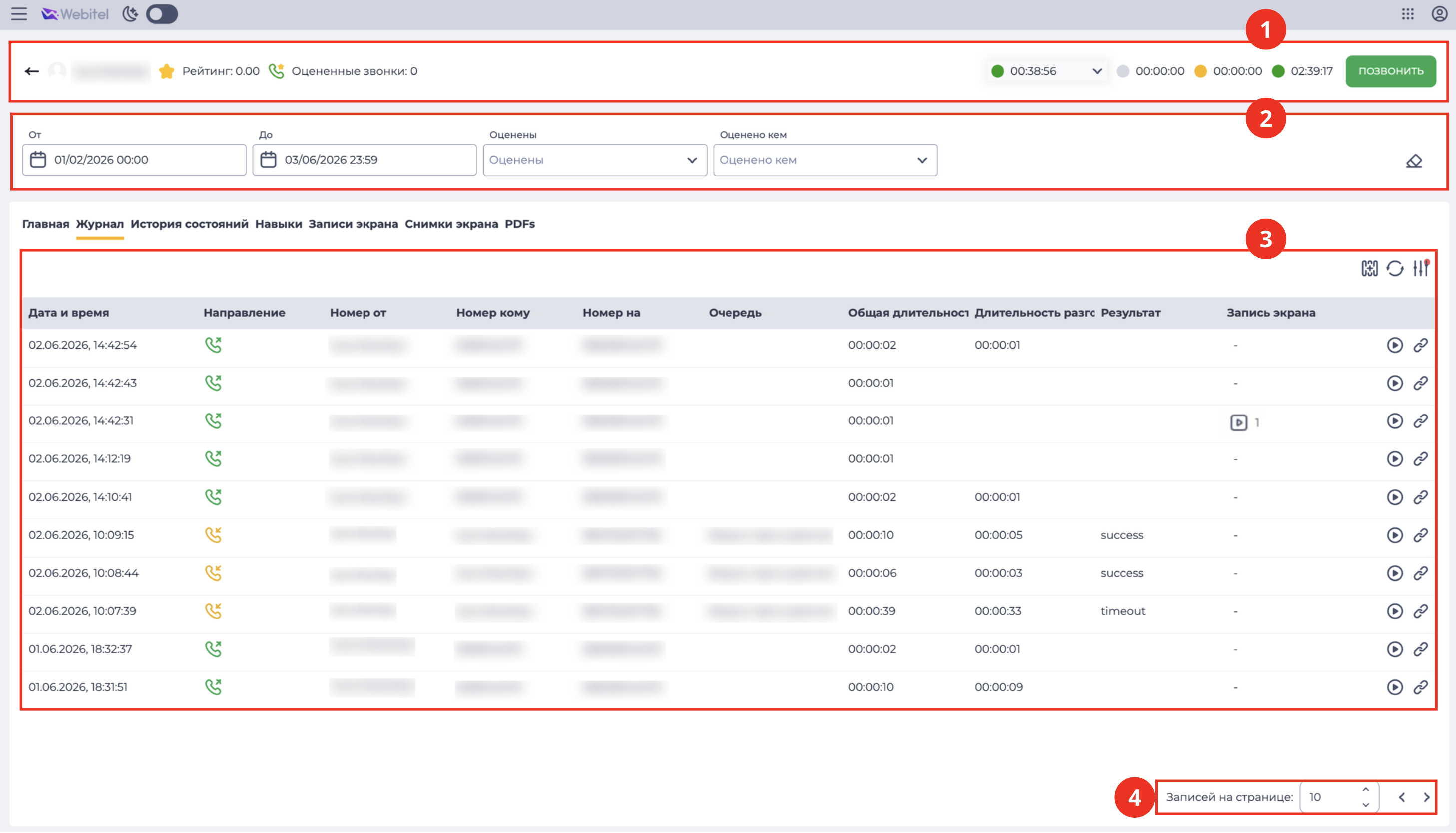Switch to the Навыки tab
Screen dimensions: 1456x833
coord(279,224)
